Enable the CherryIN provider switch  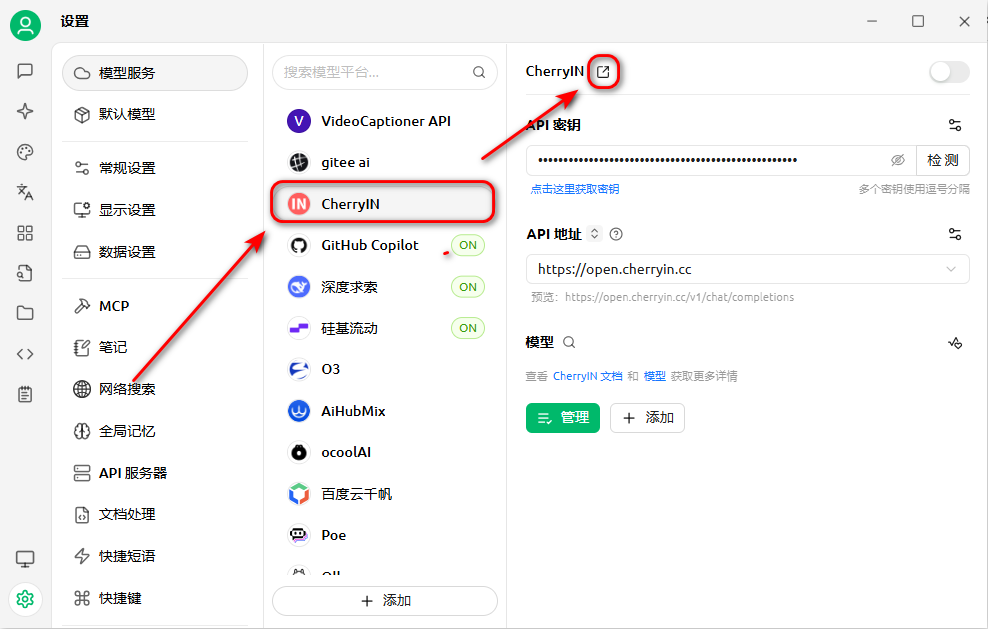[949, 72]
